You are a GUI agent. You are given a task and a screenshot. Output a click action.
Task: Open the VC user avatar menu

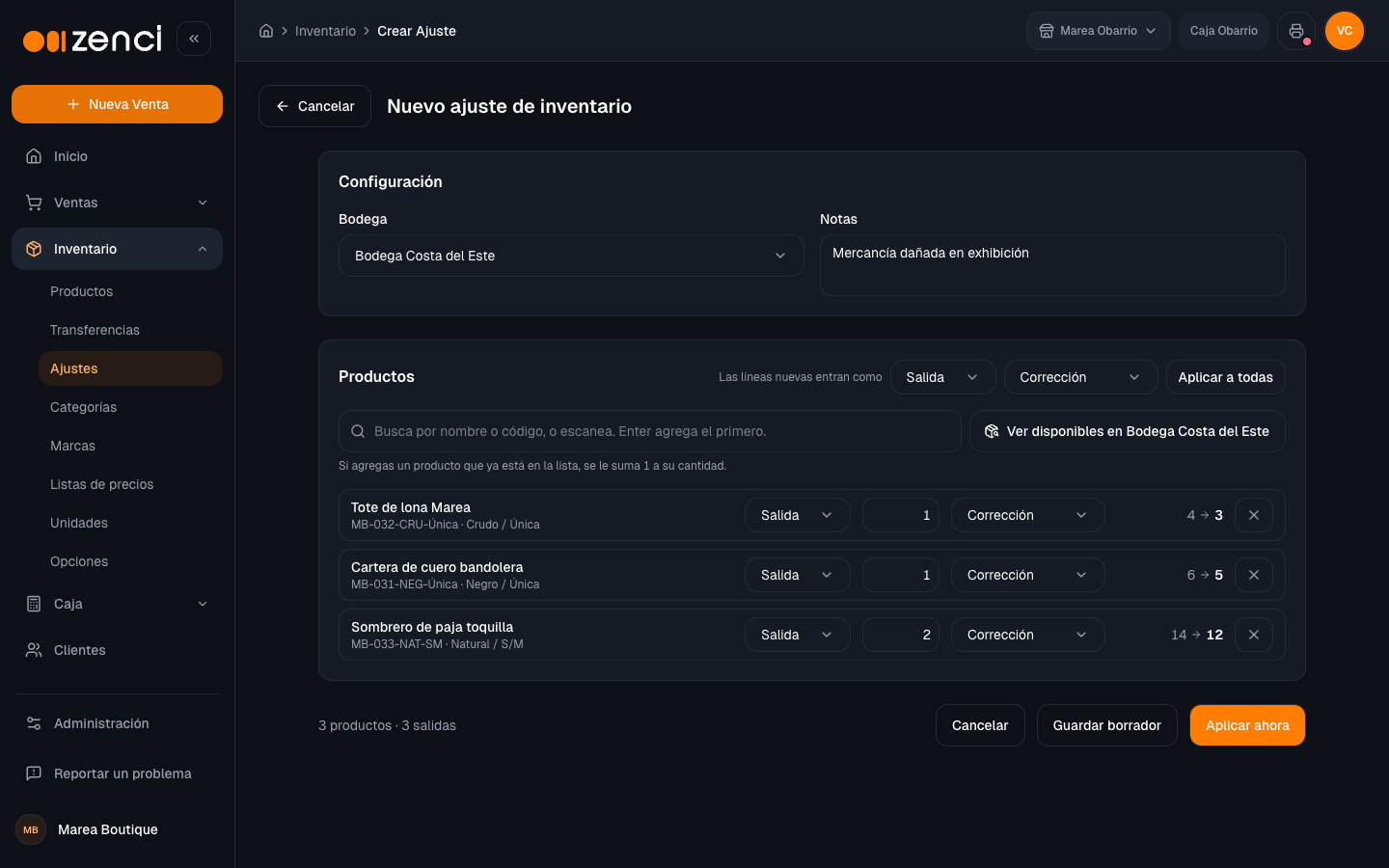click(1345, 31)
